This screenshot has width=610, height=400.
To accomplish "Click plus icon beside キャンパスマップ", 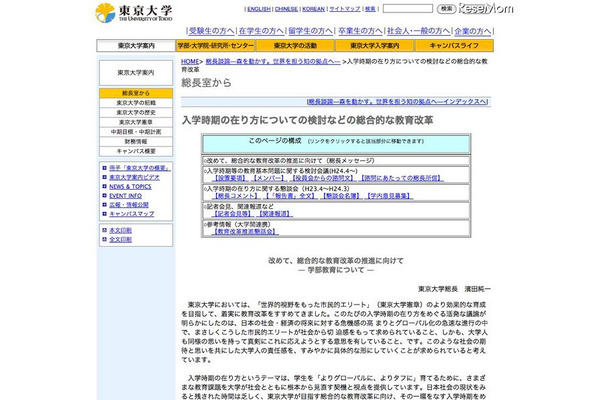I will [x=104, y=214].
